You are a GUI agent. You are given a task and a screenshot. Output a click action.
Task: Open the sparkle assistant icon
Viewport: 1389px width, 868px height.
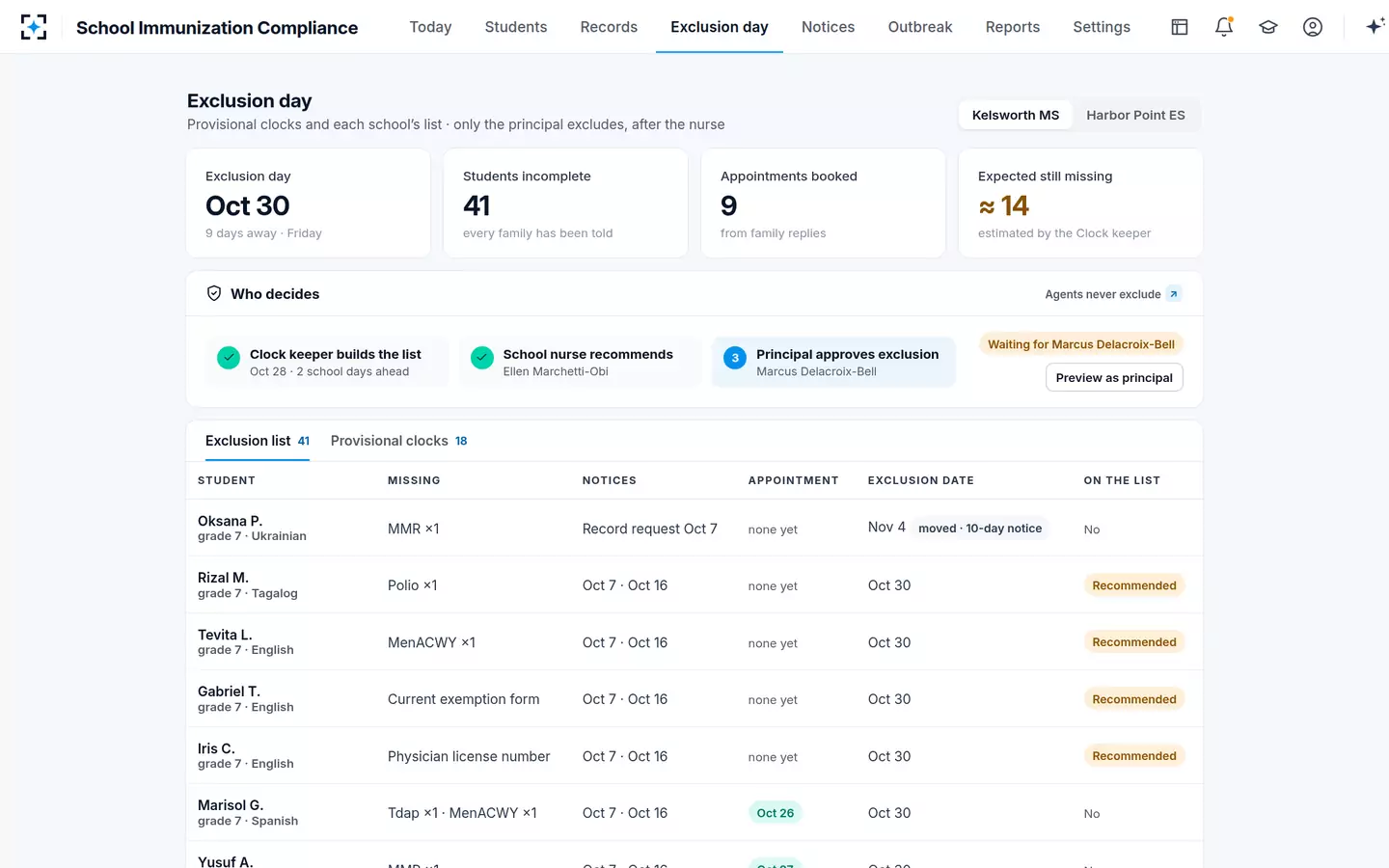(x=1375, y=27)
